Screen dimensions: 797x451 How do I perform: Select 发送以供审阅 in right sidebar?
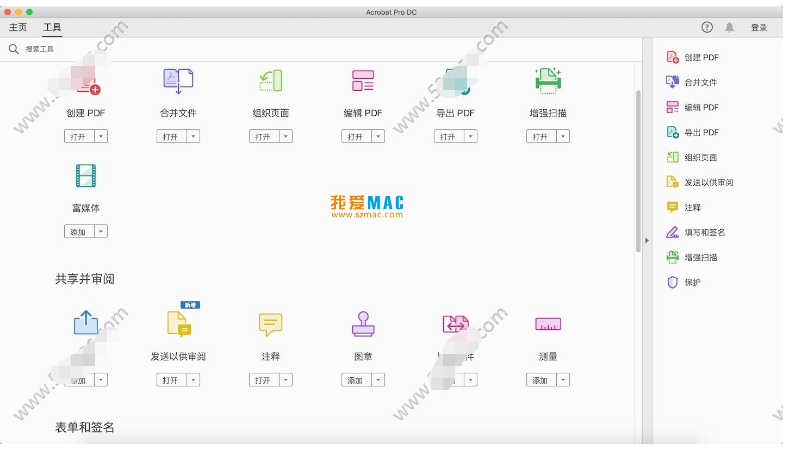[699, 182]
